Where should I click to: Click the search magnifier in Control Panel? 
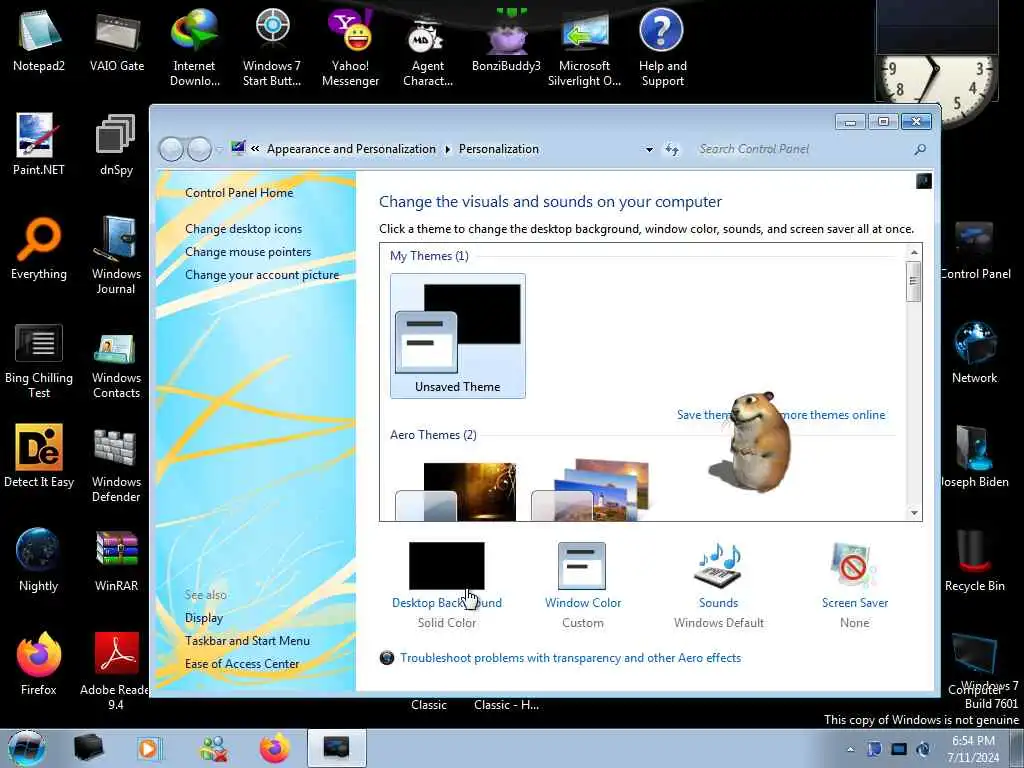(x=920, y=150)
